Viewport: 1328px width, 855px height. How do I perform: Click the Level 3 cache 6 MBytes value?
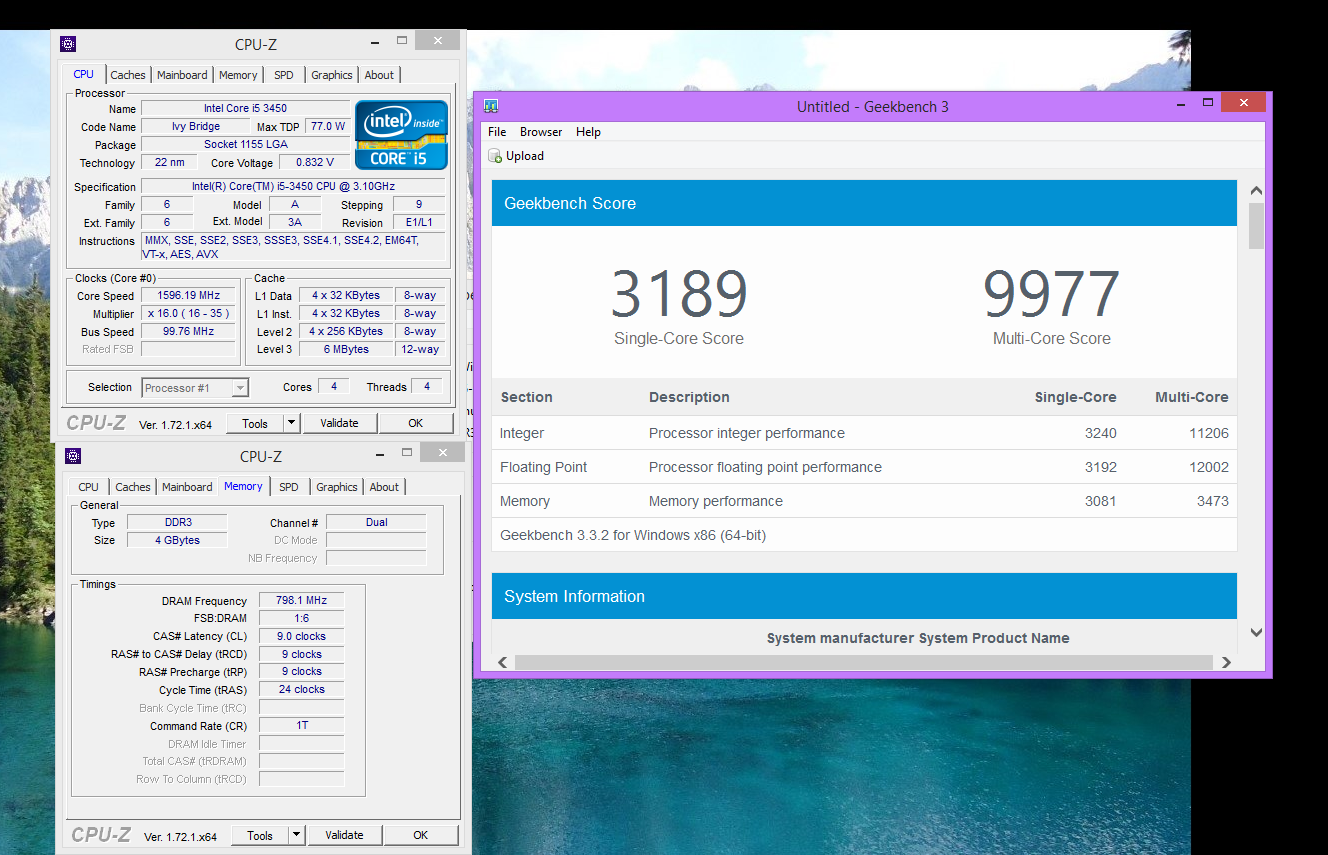pos(346,350)
